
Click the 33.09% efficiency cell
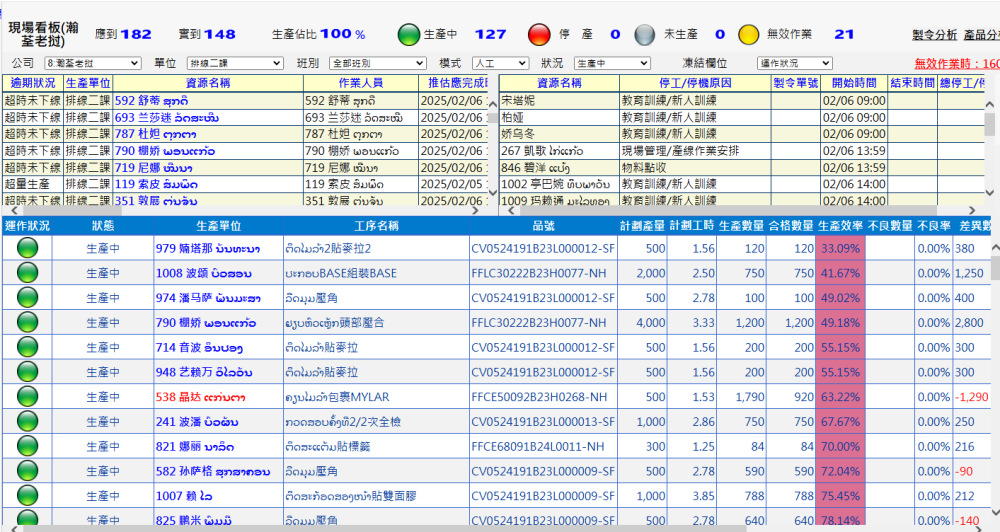840,248
